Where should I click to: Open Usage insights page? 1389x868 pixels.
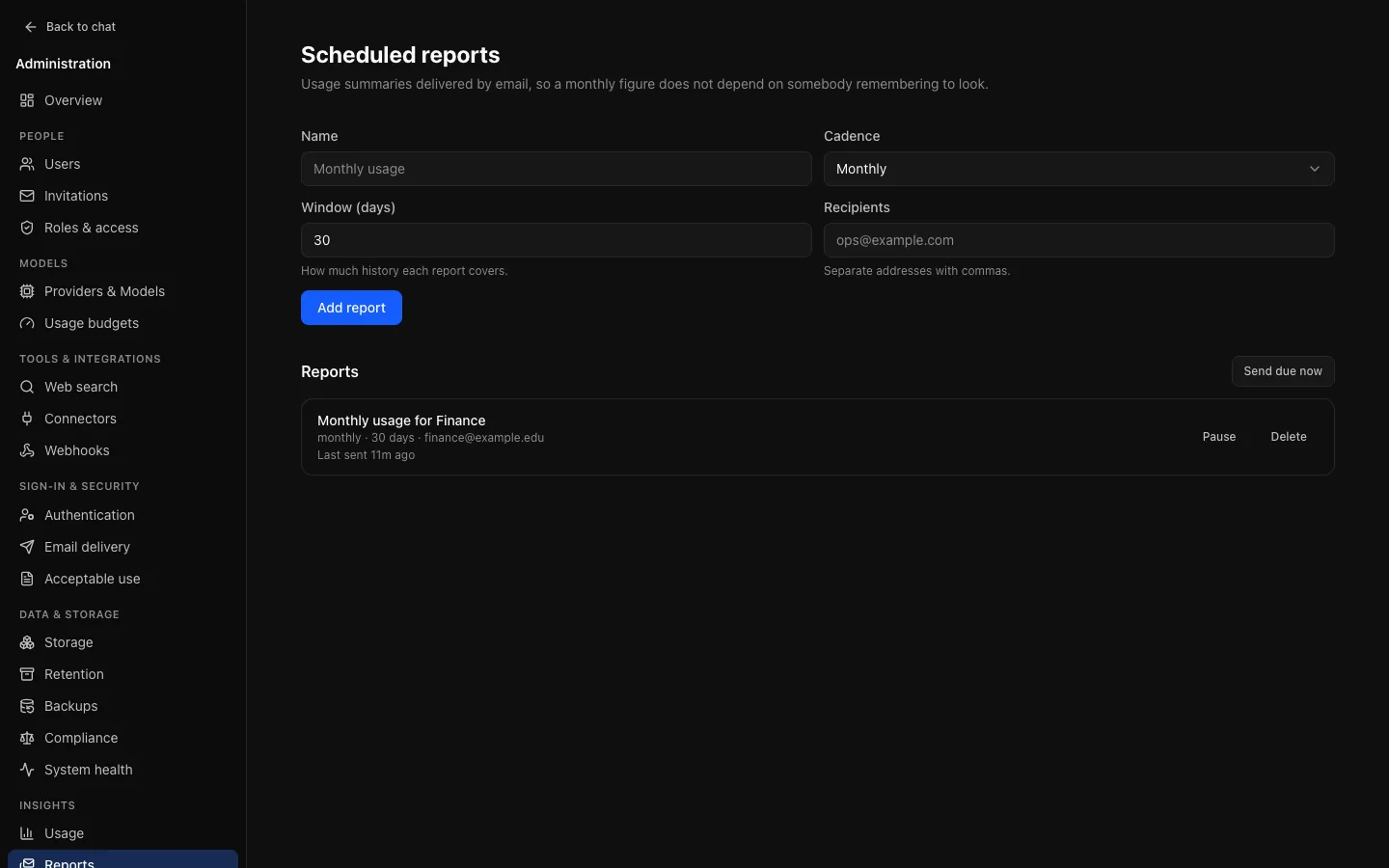coord(123,833)
